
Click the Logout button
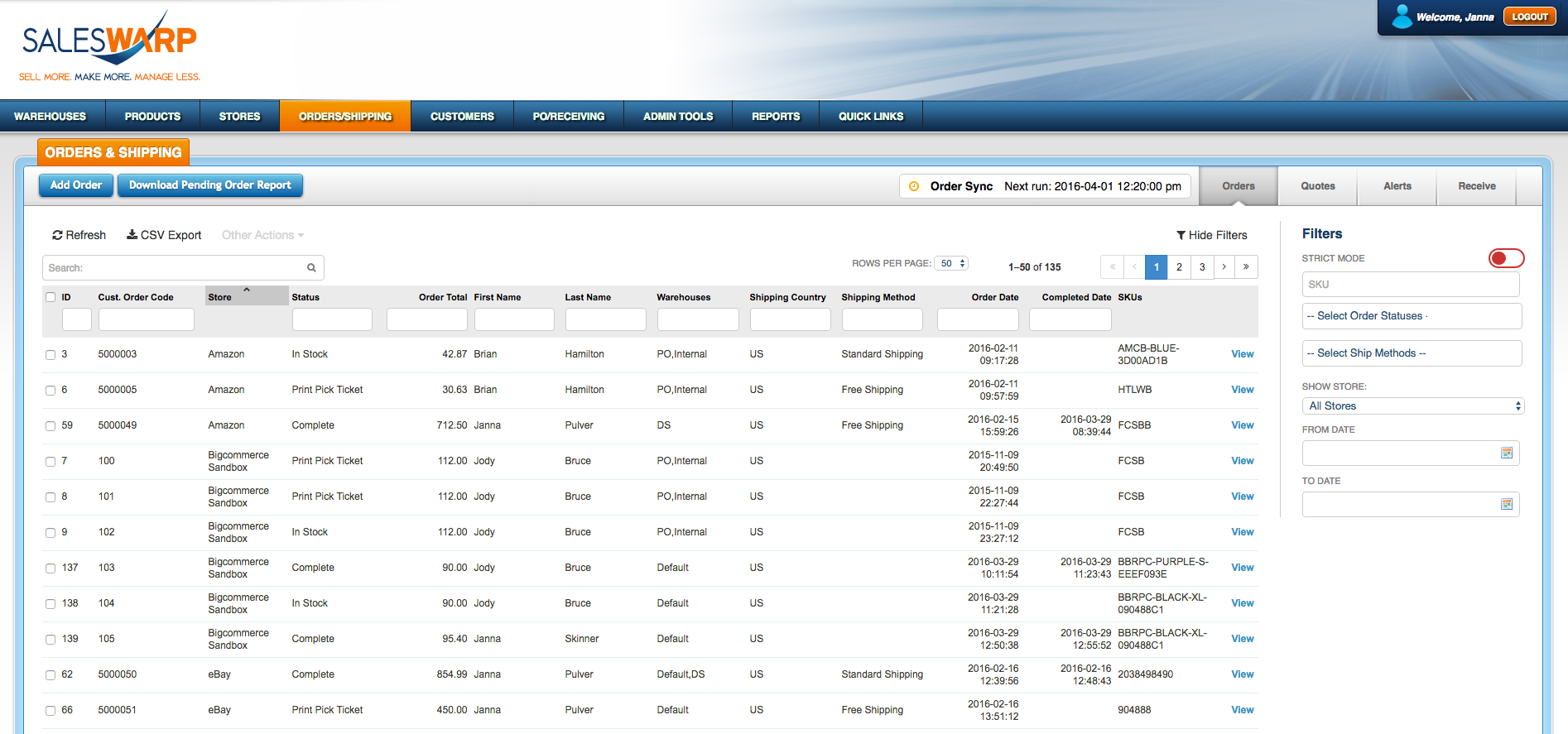tap(1530, 17)
